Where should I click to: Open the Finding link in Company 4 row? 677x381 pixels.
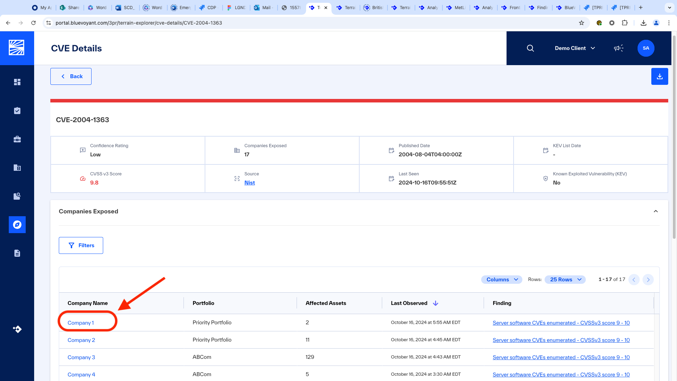561,375
